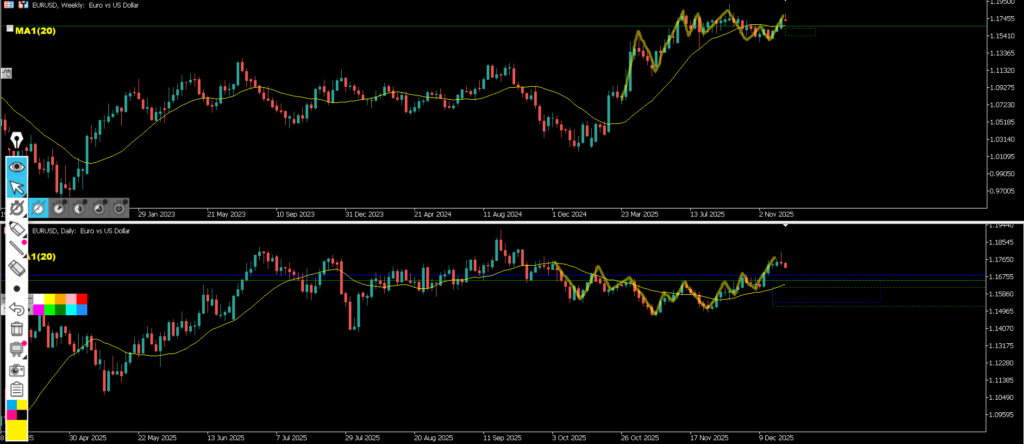
Task: Click the small mouse button on weekly chart
Action: tap(6, 72)
